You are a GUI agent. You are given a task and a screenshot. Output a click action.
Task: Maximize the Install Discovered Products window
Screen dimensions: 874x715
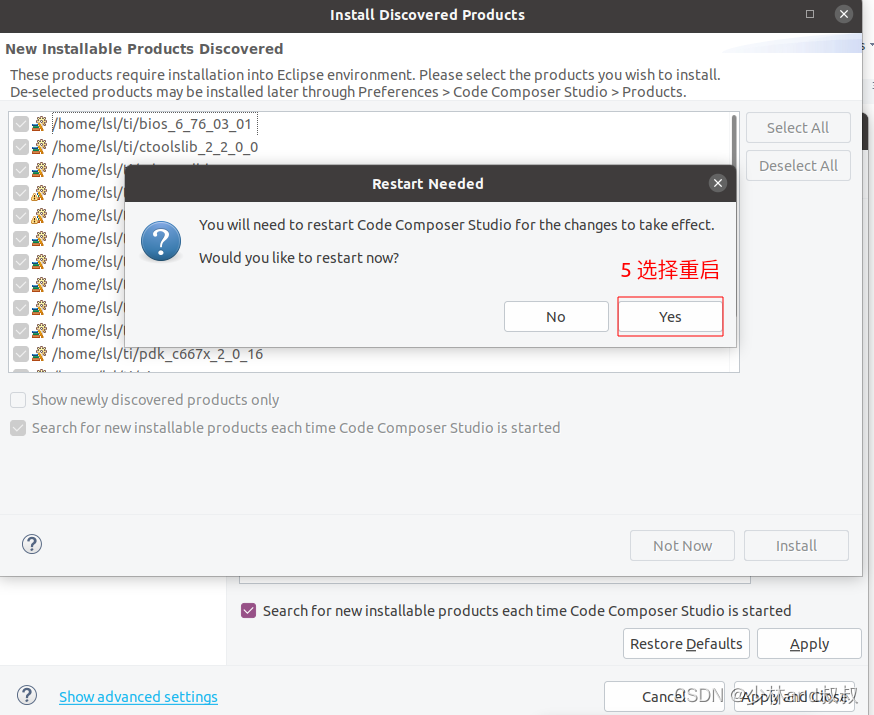coord(810,14)
